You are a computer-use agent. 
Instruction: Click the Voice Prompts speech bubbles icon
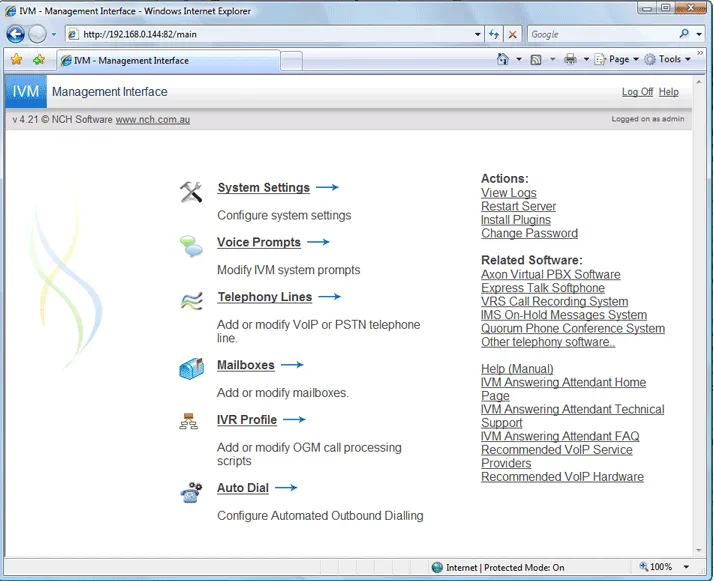coord(191,246)
